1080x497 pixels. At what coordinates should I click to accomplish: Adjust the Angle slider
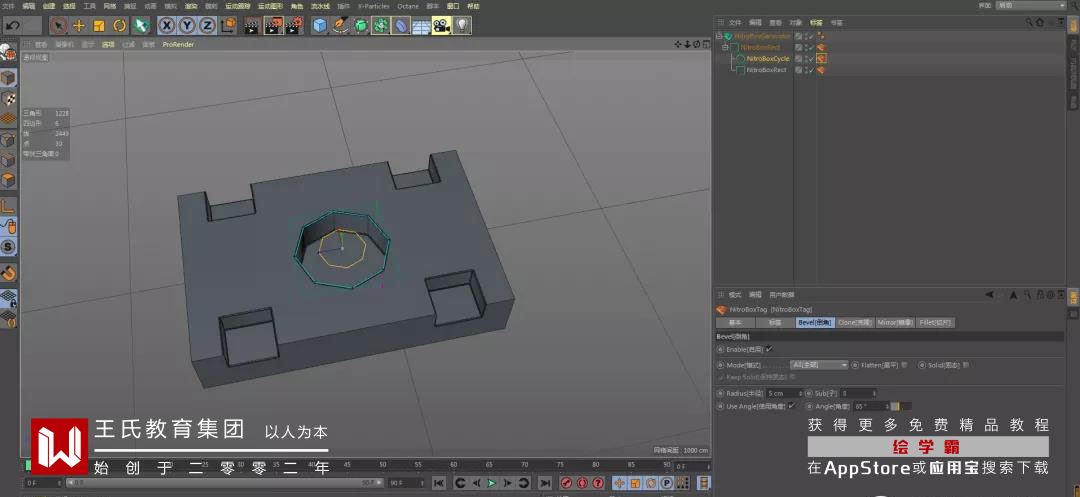pos(901,406)
